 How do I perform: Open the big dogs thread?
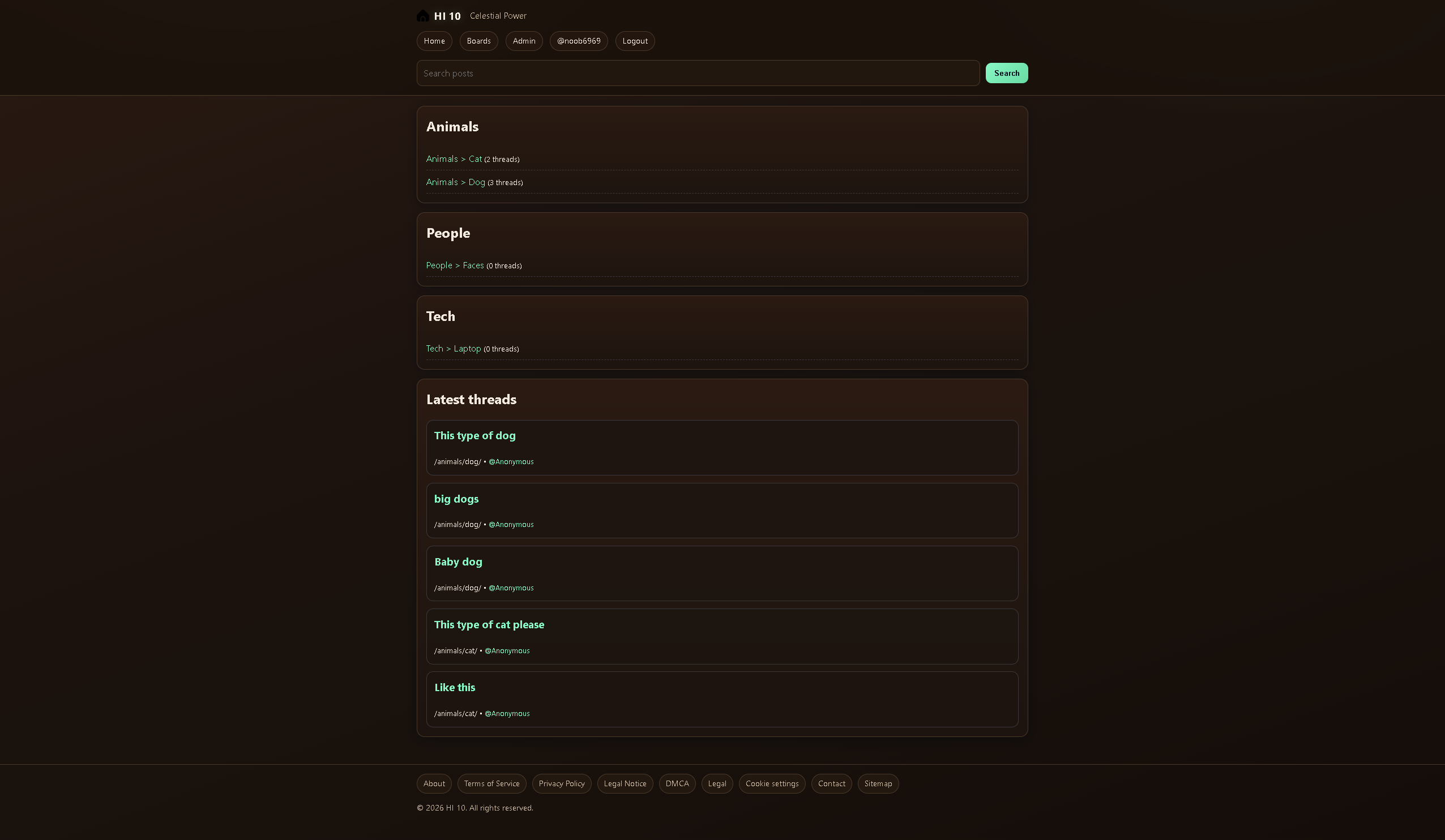pyautogui.click(x=456, y=499)
